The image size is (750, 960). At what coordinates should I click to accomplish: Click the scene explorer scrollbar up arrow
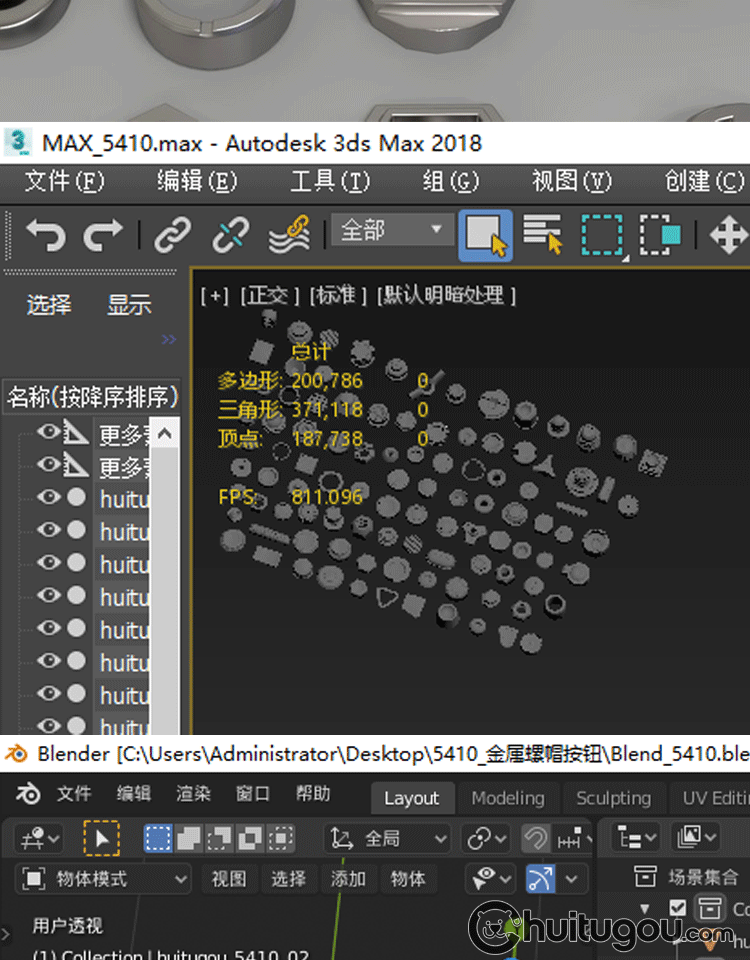tap(166, 432)
